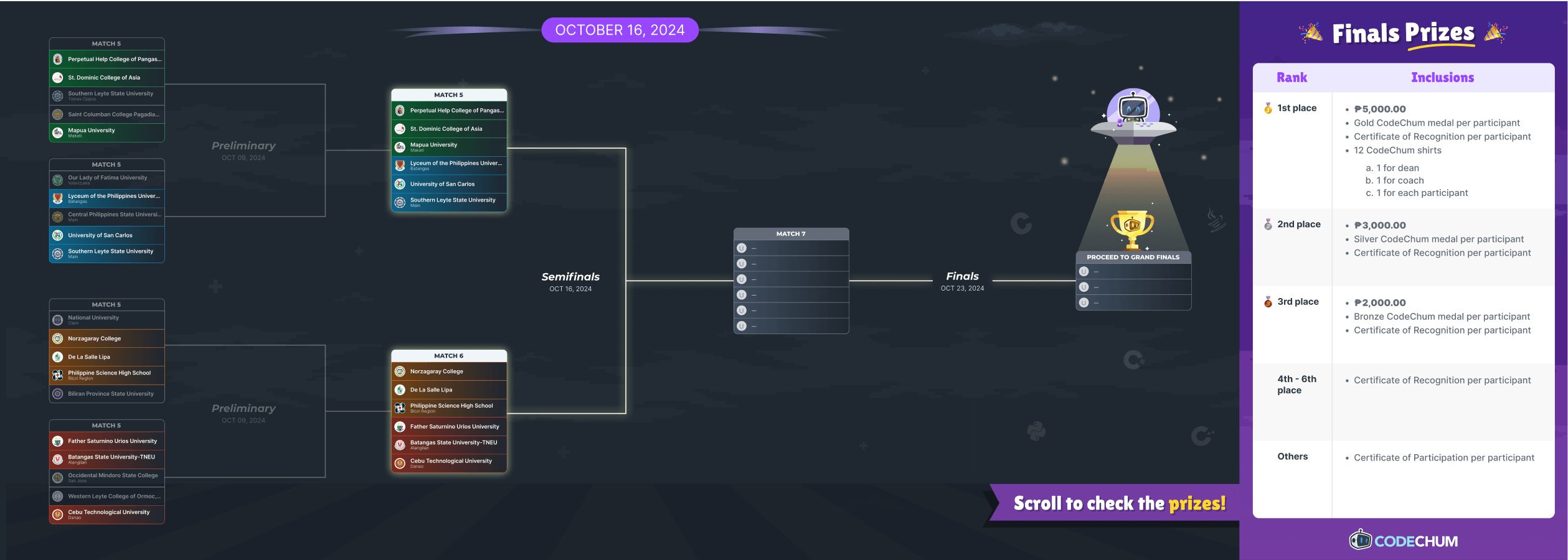Select the Others rank row
1568x560 pixels.
[x=1293, y=457]
